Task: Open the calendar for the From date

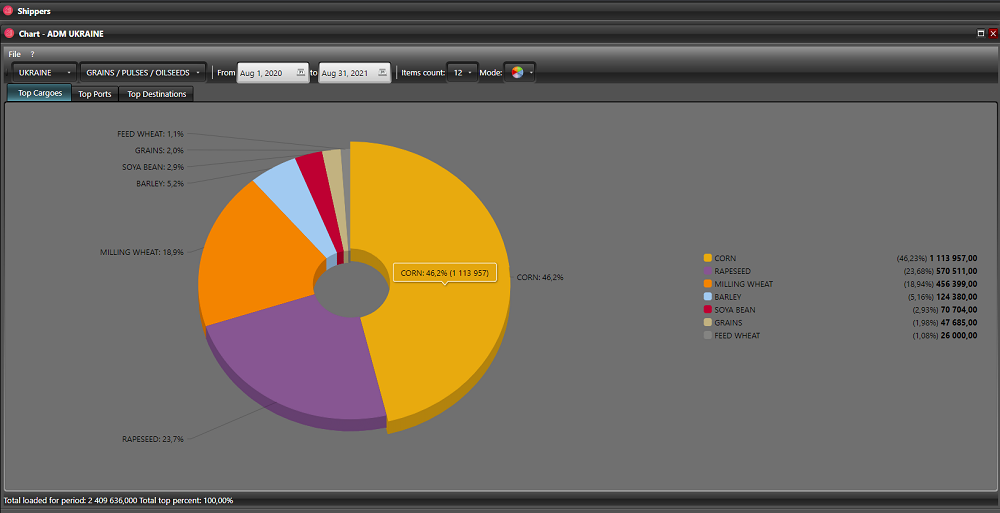Action: [x=301, y=73]
